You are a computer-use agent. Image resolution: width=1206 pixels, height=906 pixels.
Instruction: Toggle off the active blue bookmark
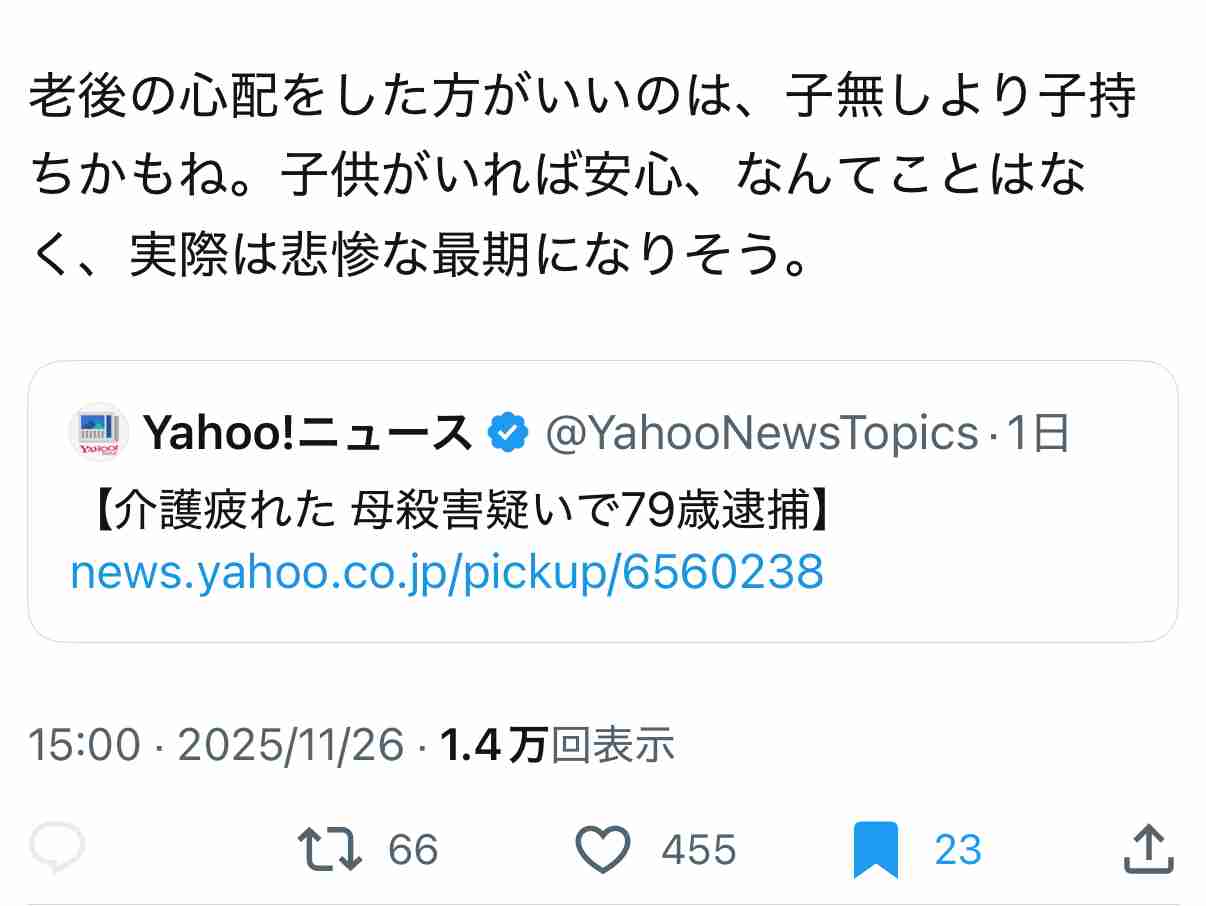878,849
